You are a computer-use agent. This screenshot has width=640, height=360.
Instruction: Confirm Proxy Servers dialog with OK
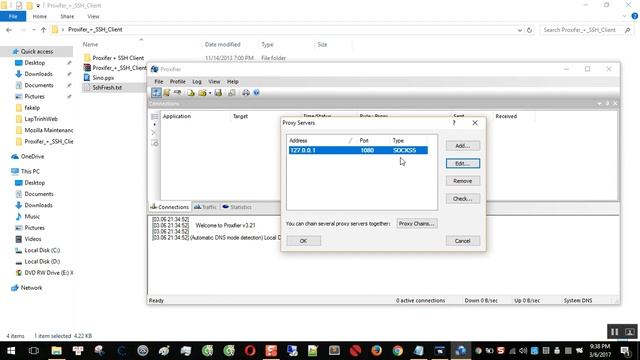pyautogui.click(x=303, y=241)
